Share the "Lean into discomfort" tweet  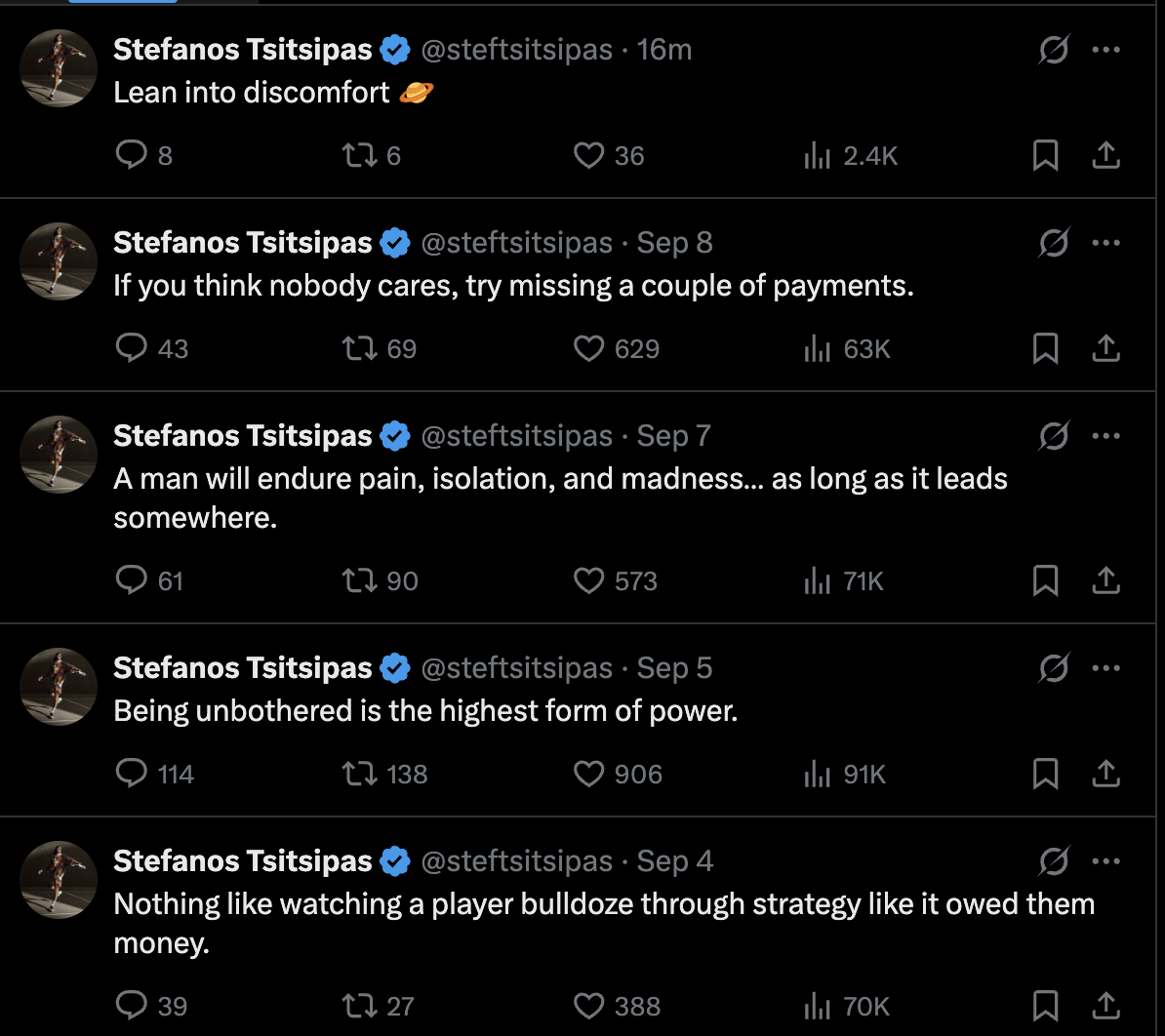click(x=1105, y=156)
